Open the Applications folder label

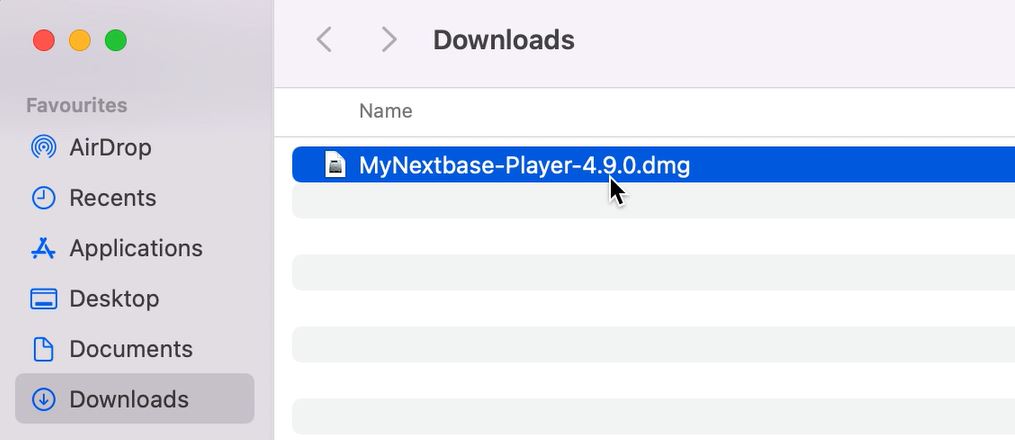[136, 248]
